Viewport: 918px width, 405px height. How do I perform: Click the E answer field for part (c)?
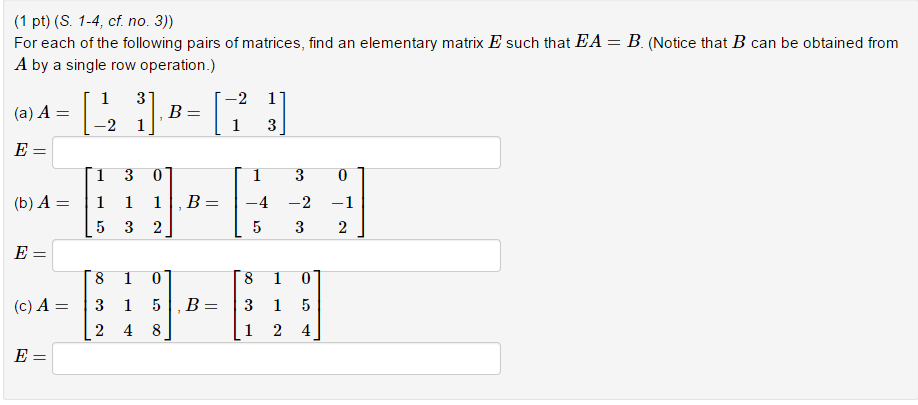point(276,359)
